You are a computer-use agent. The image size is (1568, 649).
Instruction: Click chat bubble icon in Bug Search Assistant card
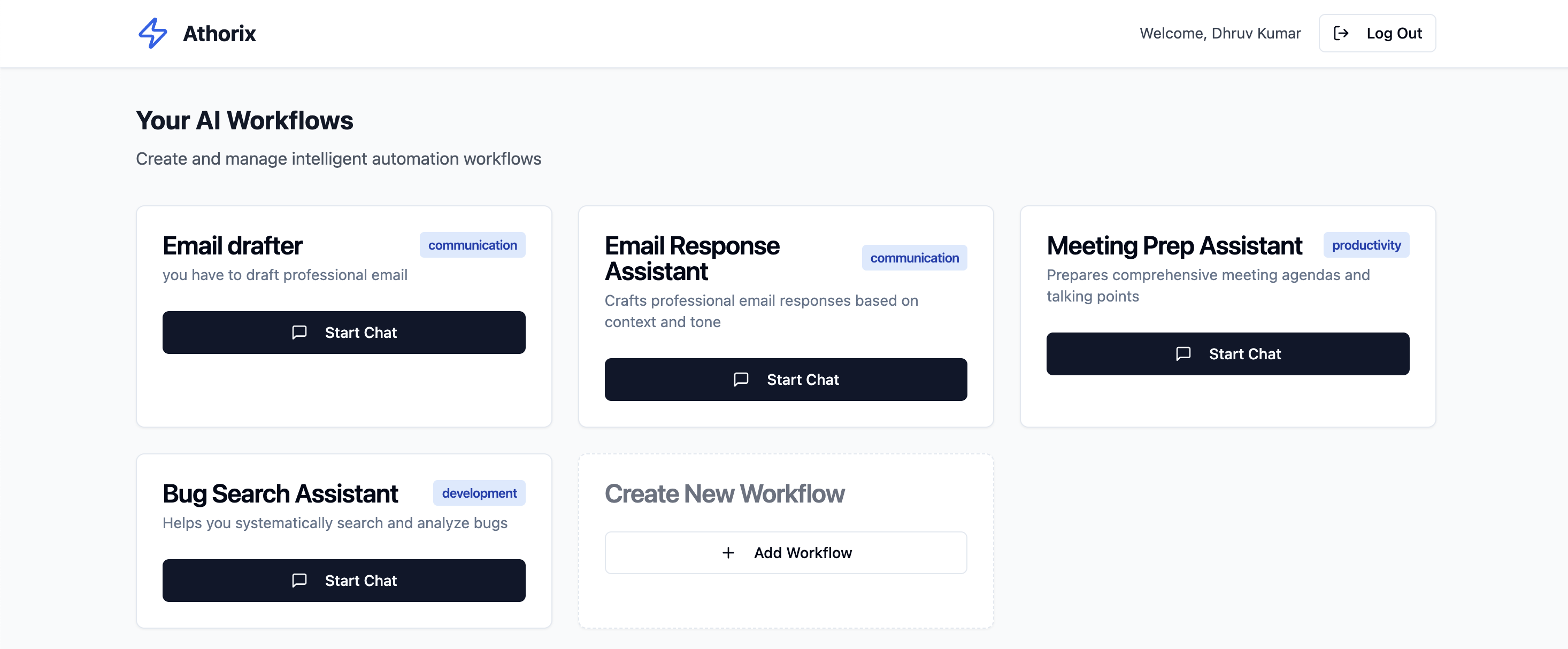(299, 580)
